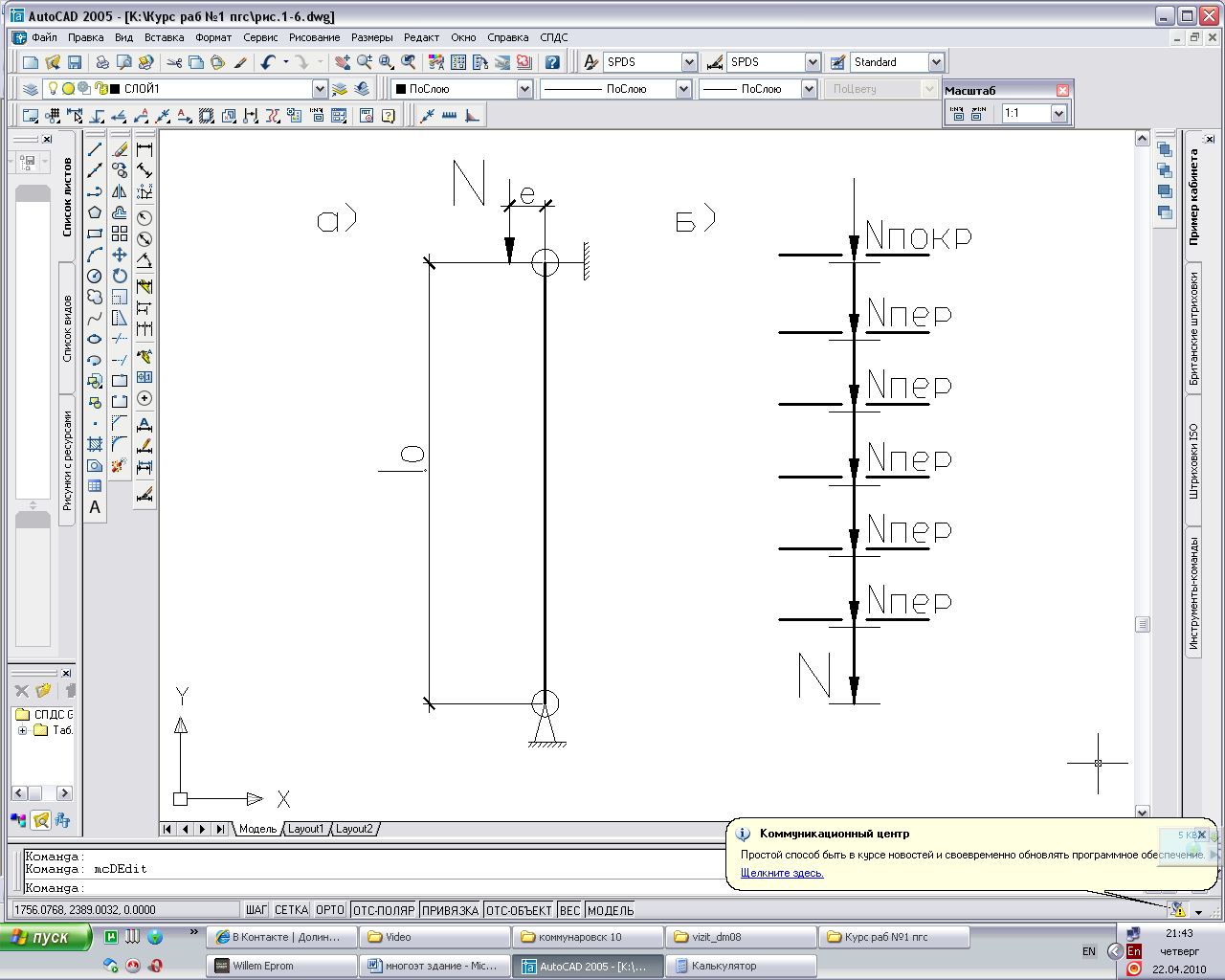Viewport: 1225px width, 980px height.
Task: Activate the Pan hand tool
Action: [x=343, y=62]
